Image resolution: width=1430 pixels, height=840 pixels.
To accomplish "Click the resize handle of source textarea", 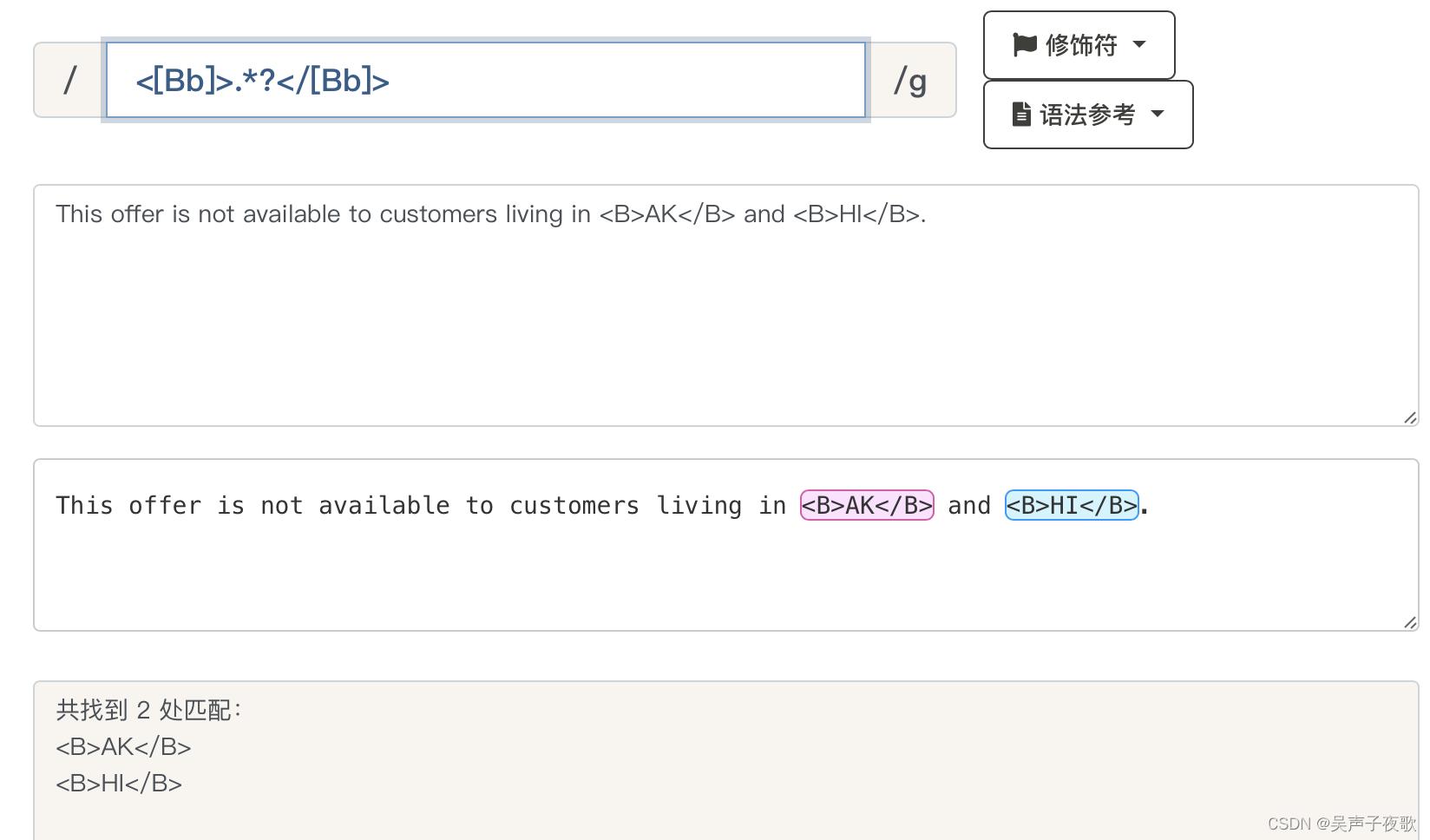I will (x=1409, y=417).
